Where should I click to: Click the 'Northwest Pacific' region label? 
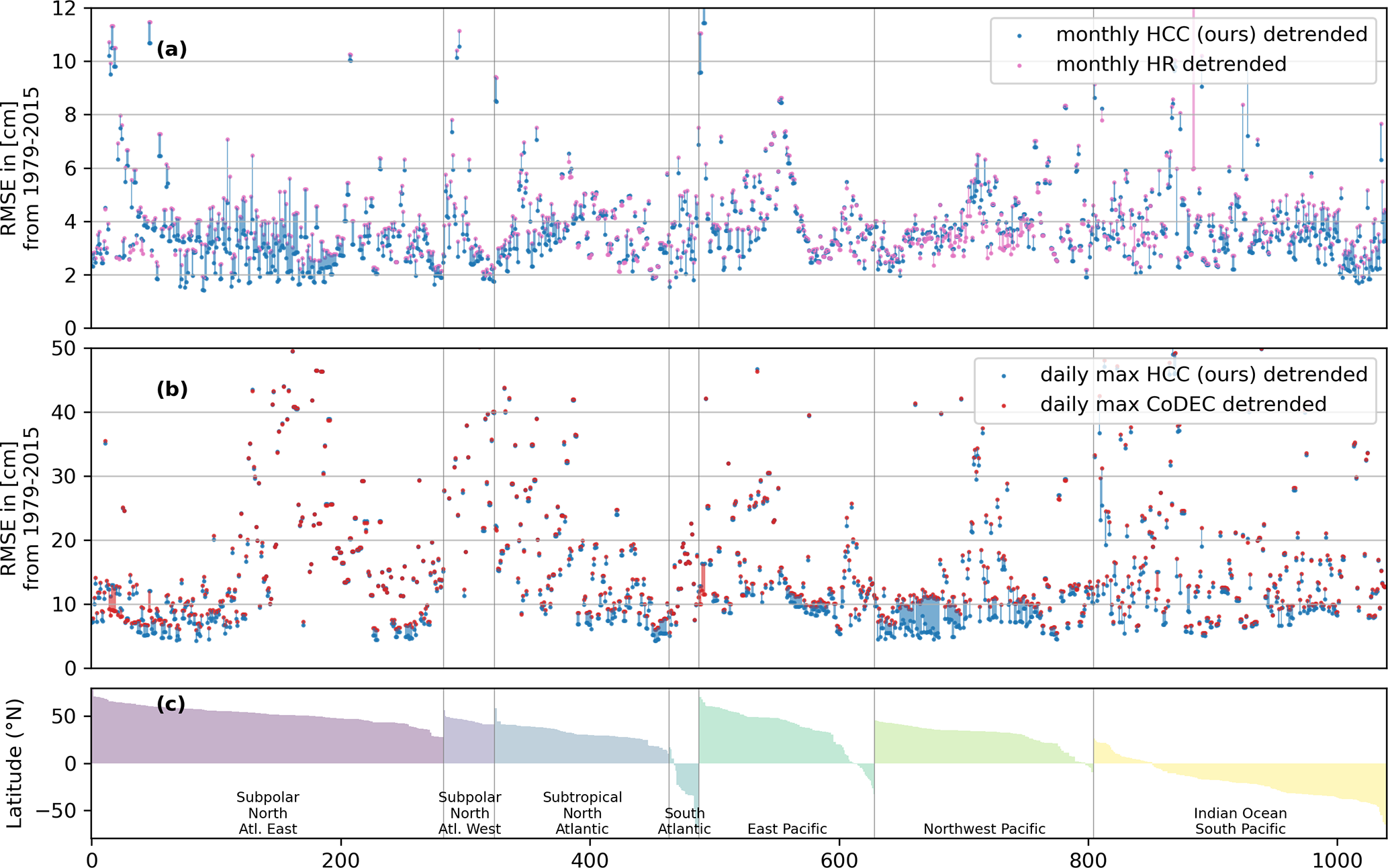(x=984, y=829)
